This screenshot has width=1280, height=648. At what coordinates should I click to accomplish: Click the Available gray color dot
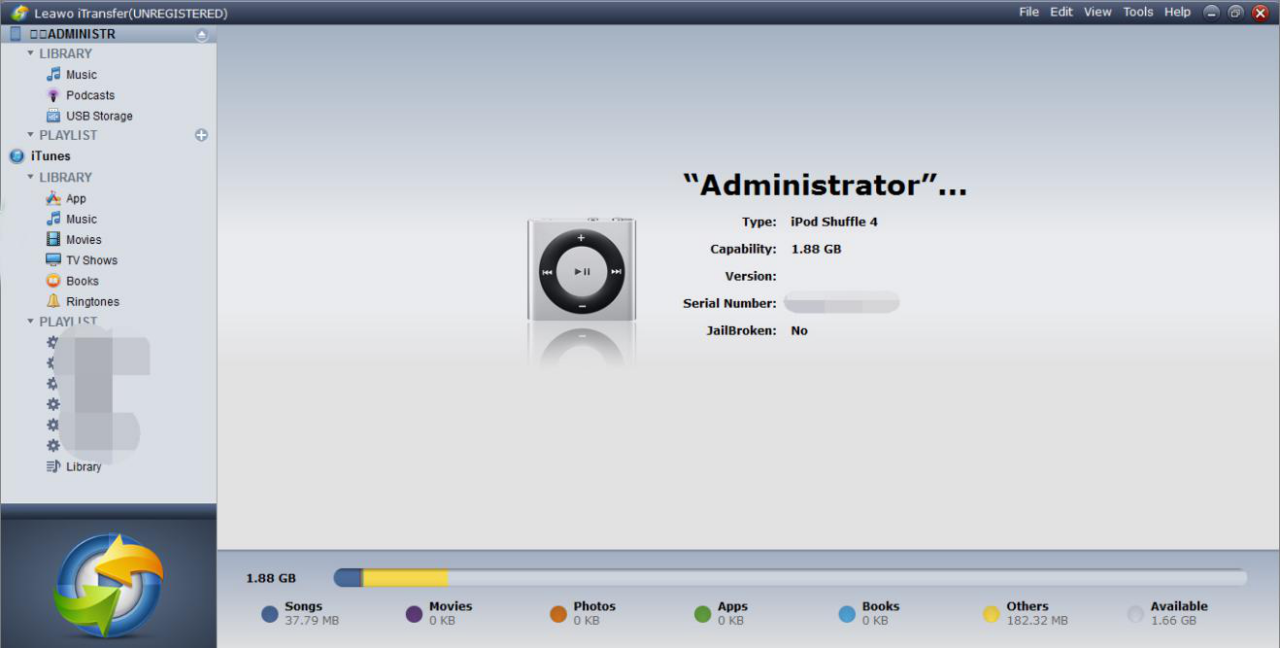[x=1135, y=614]
